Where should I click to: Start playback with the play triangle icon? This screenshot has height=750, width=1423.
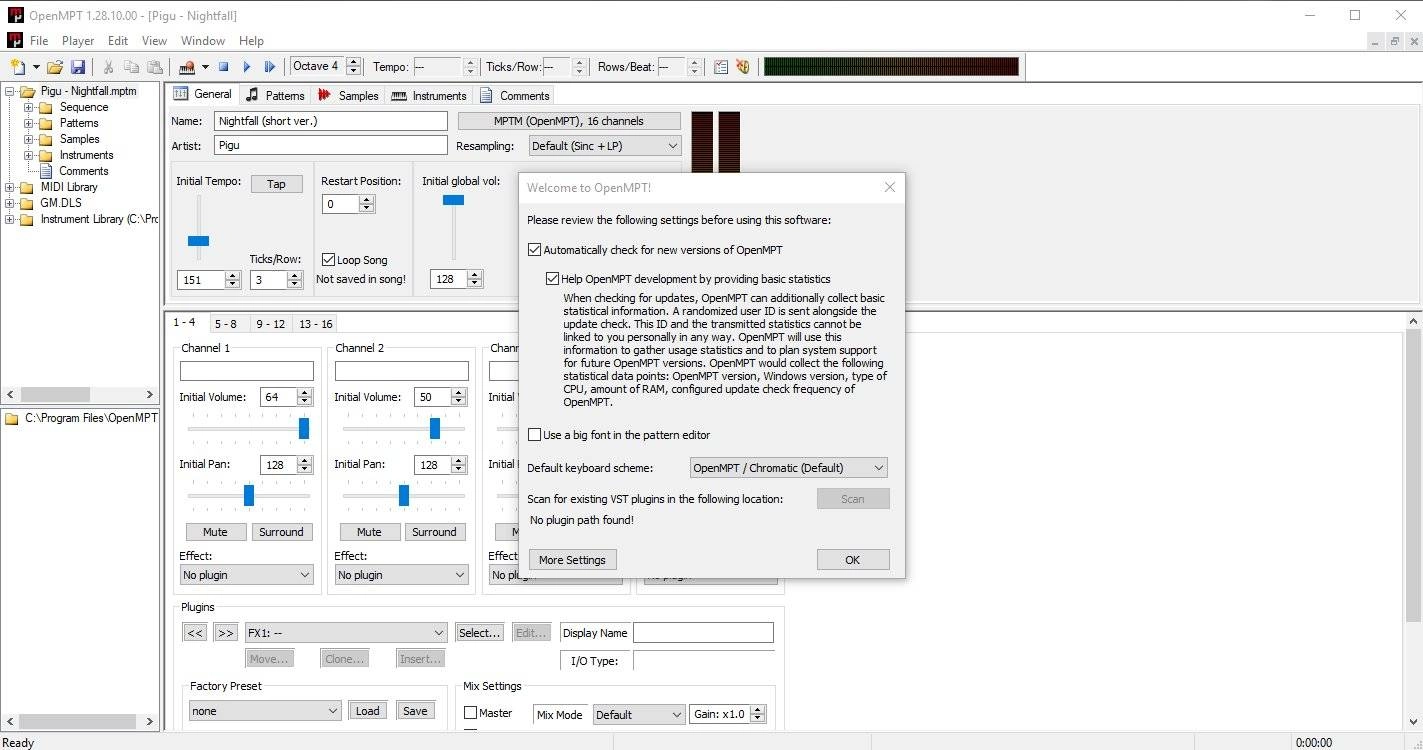click(x=247, y=67)
